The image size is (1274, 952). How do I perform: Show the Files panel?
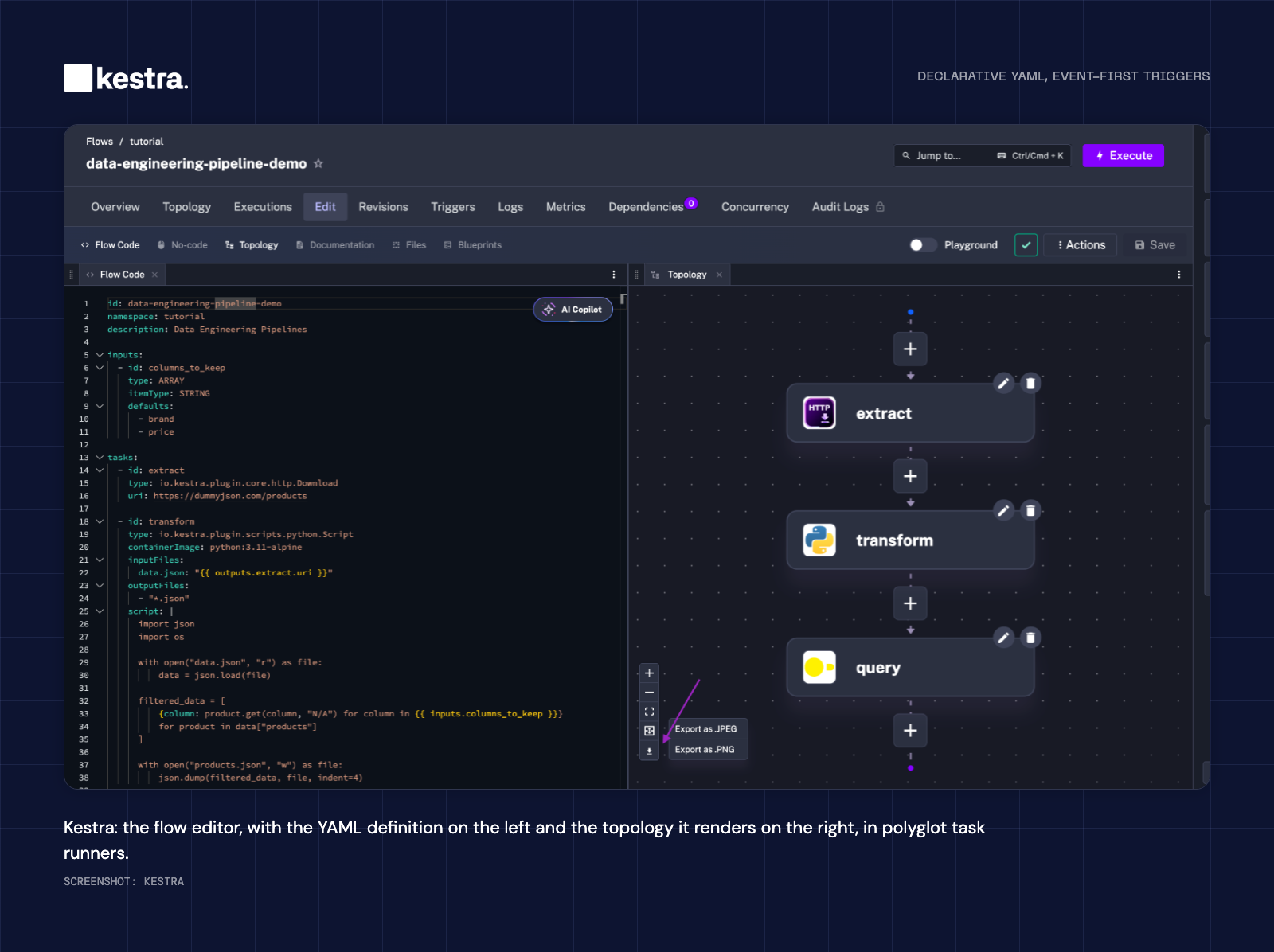tap(409, 245)
